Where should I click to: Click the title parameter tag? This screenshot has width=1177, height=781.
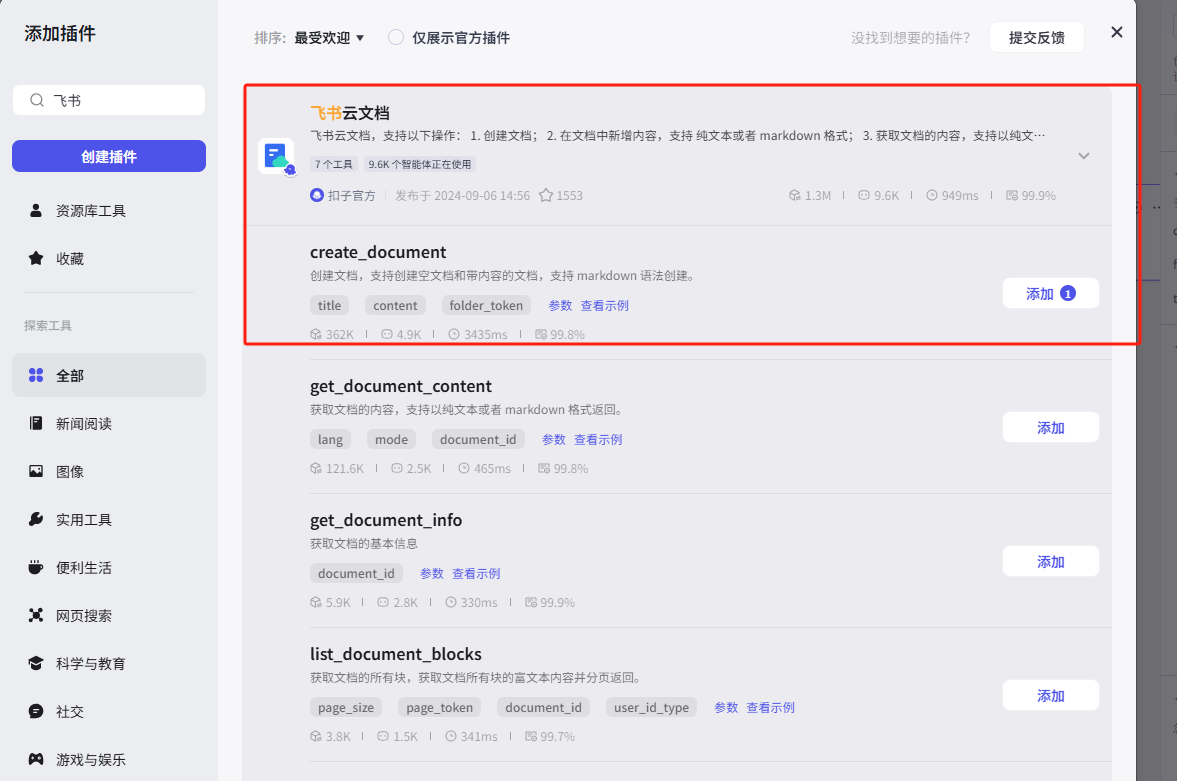(330, 306)
